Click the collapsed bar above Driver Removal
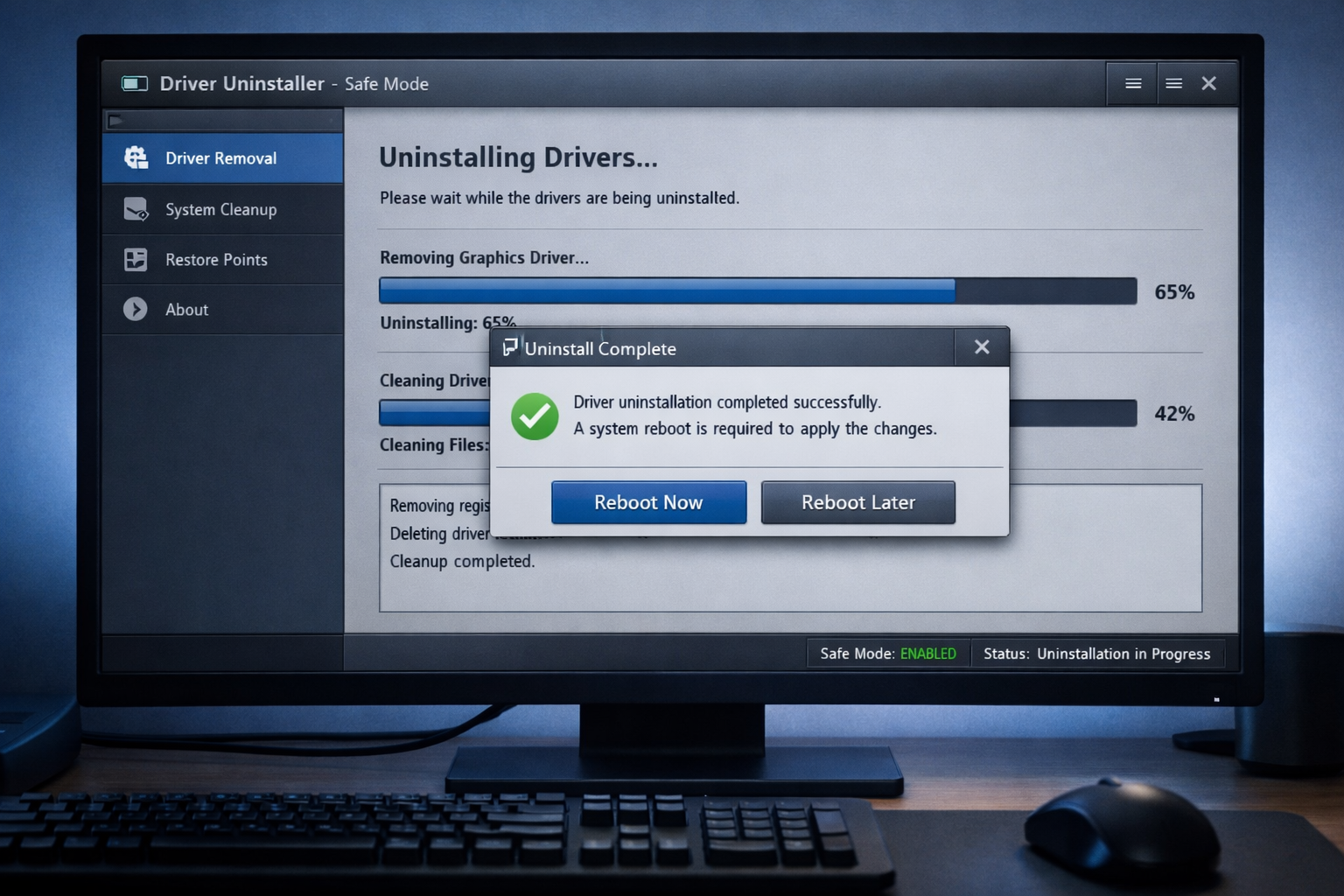Viewport: 1344px width, 896px height. [x=223, y=120]
